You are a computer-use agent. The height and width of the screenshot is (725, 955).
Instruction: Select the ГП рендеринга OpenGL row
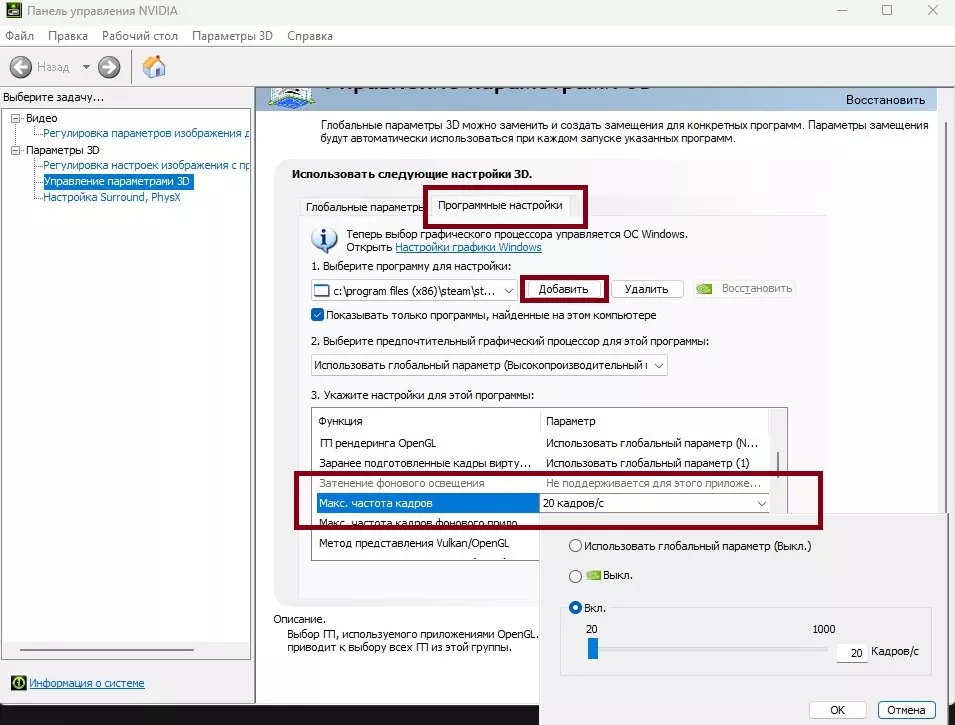(541, 443)
